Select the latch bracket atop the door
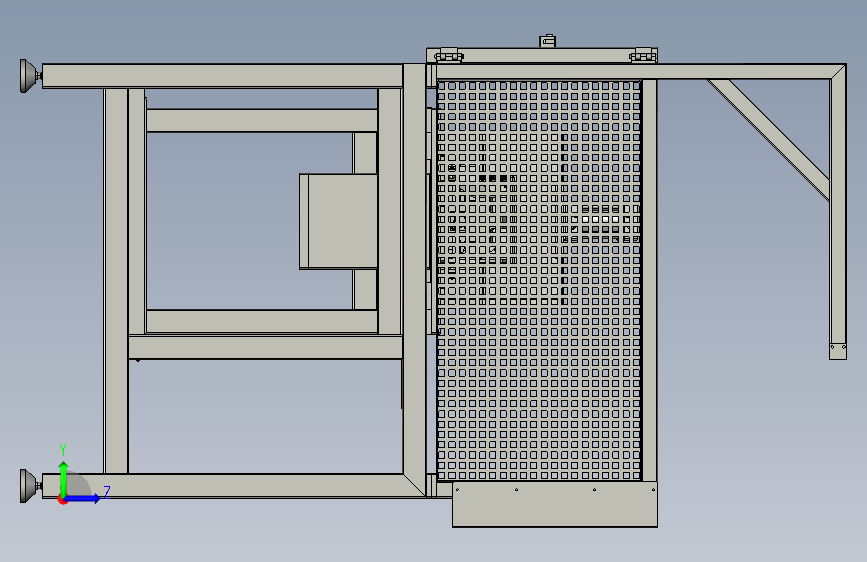The image size is (867, 562). click(547, 41)
